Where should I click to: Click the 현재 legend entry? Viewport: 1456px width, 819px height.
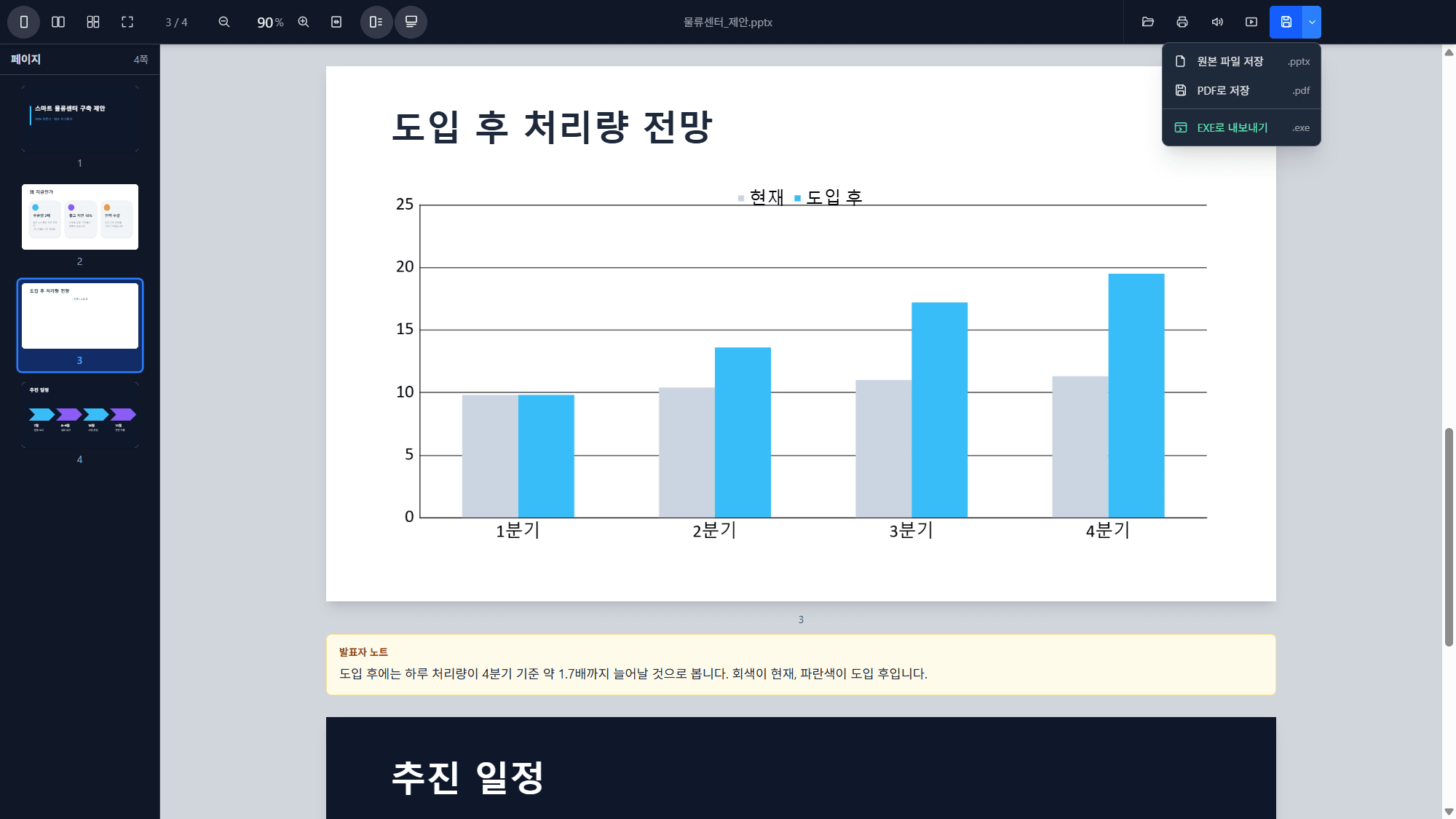pyautogui.click(x=761, y=197)
